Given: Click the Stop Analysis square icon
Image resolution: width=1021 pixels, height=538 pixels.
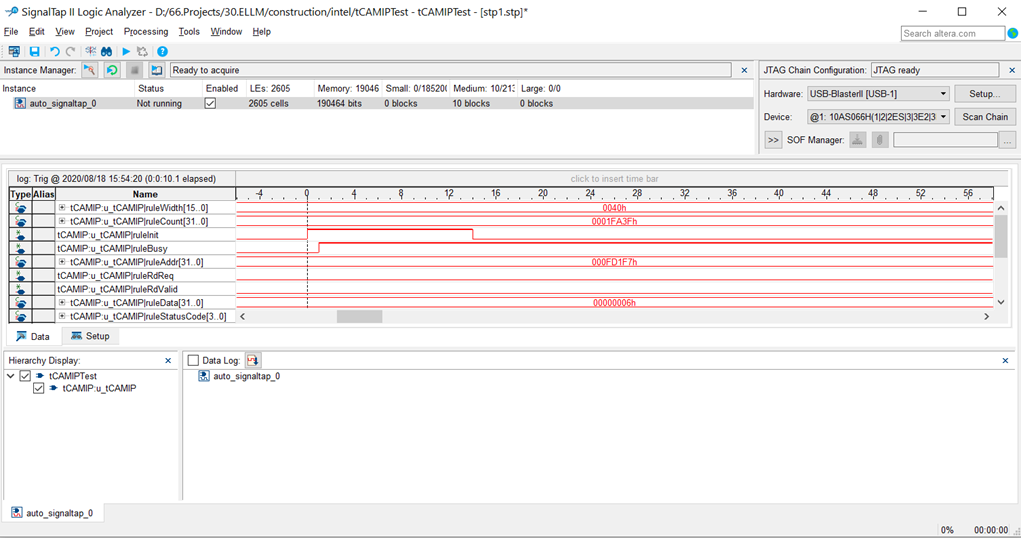Looking at the screenshot, I should (x=134, y=70).
